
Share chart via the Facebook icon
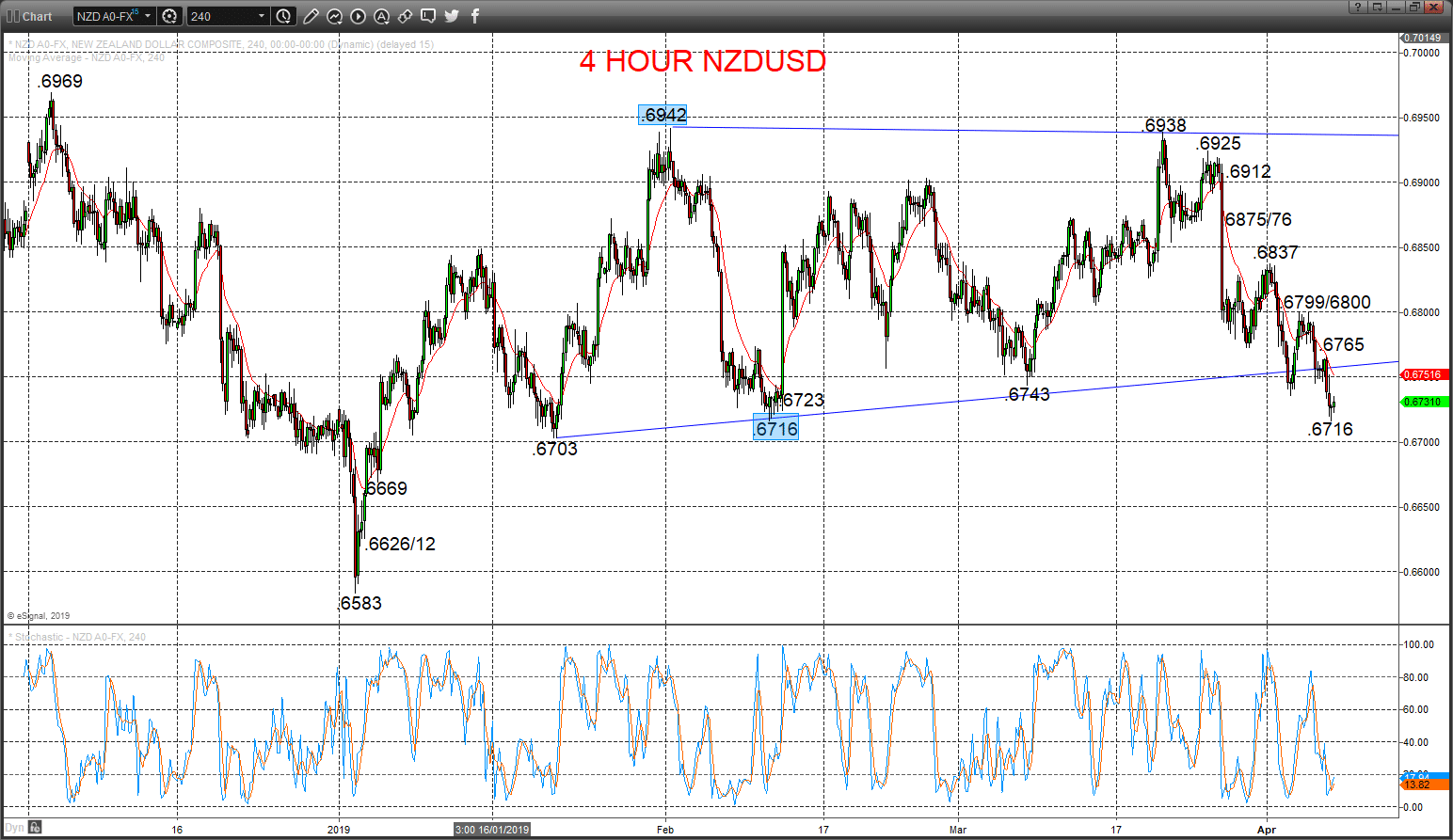coord(475,16)
